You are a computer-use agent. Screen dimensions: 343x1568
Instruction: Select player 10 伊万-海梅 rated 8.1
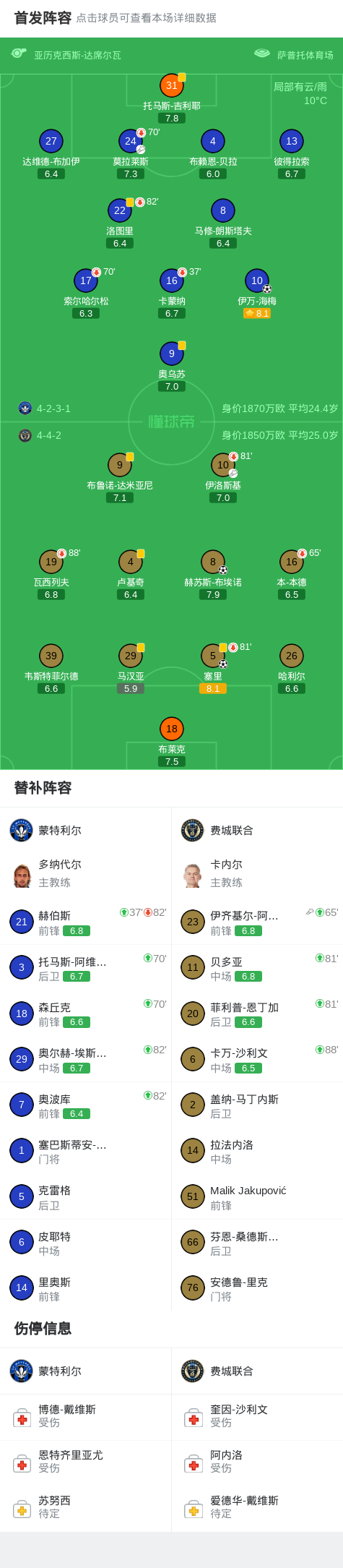pyautogui.click(x=257, y=280)
